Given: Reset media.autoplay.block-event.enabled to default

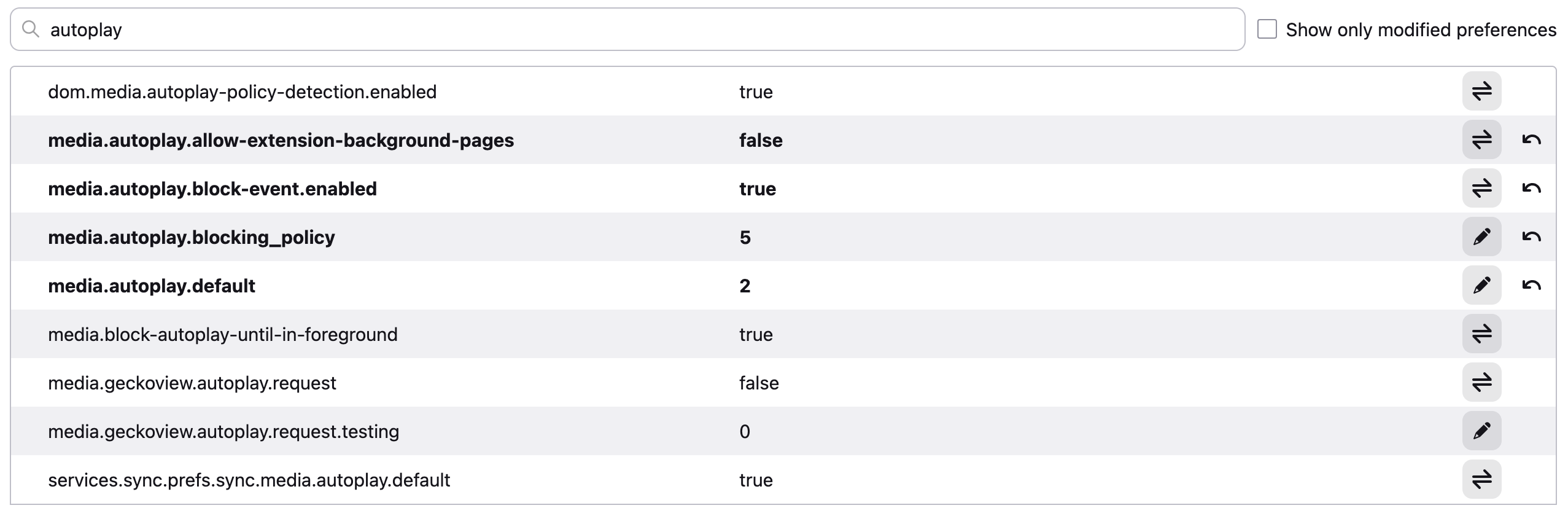Looking at the screenshot, I should pyautogui.click(x=1531, y=189).
